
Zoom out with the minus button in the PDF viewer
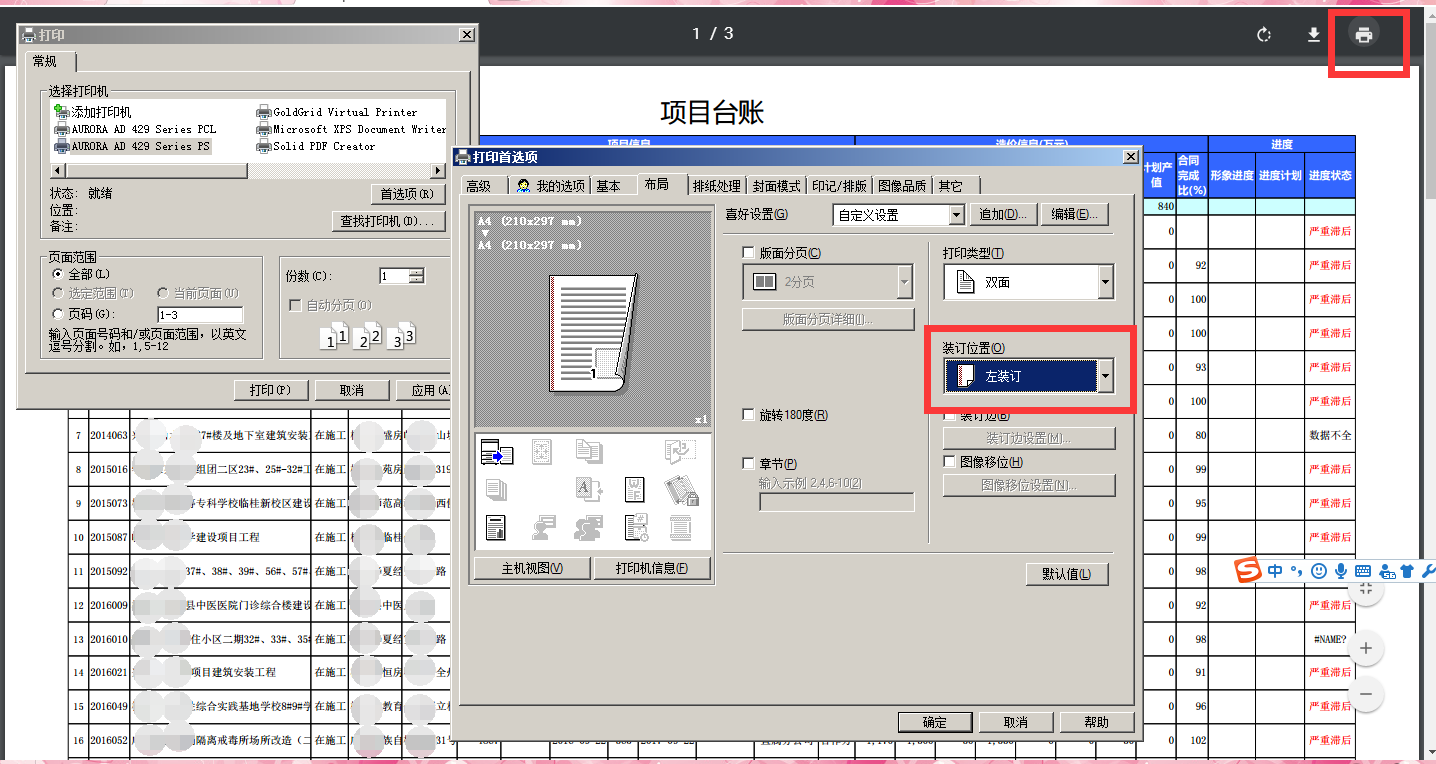1365,694
